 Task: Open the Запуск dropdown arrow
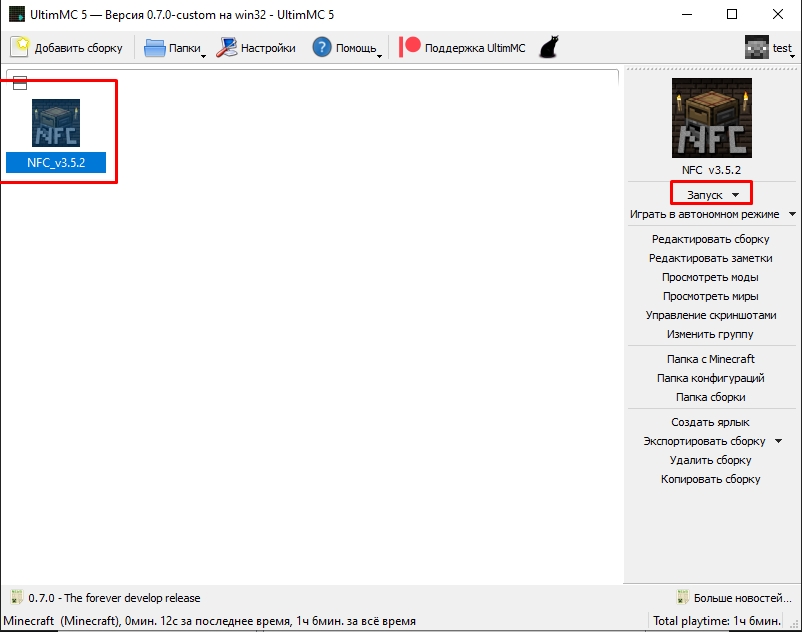click(x=736, y=195)
